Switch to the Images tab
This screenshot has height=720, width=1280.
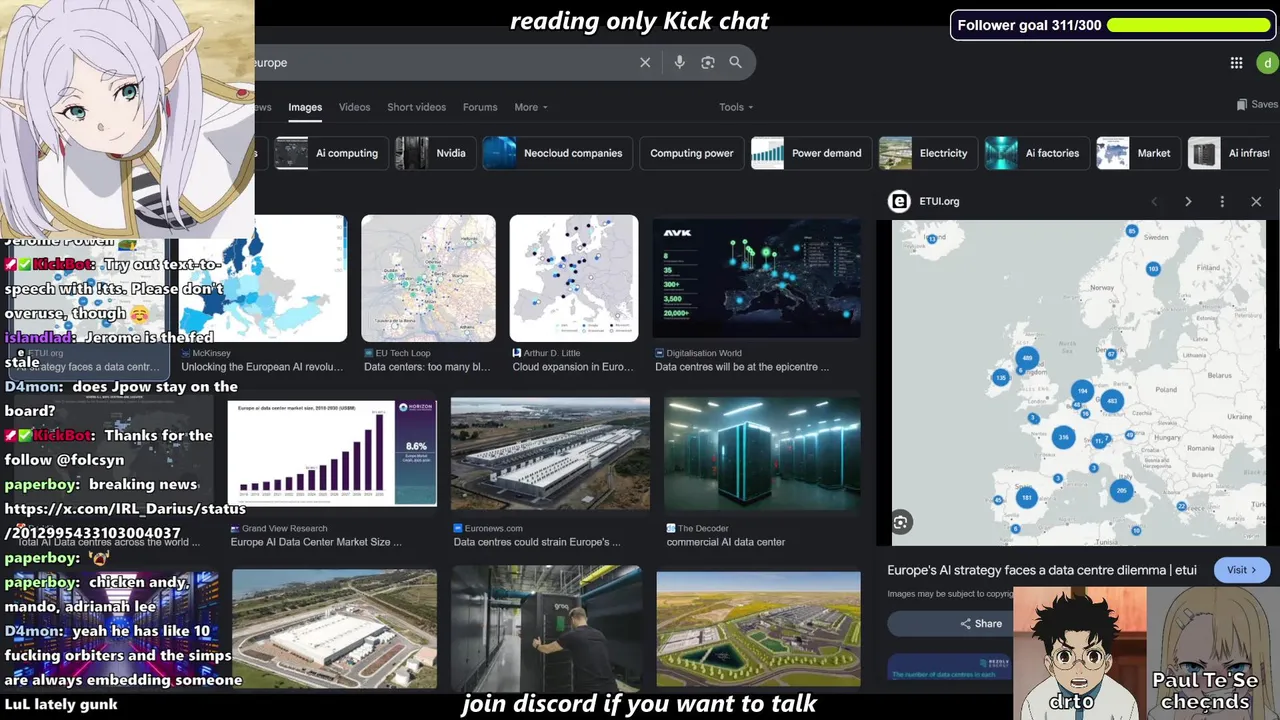click(305, 107)
